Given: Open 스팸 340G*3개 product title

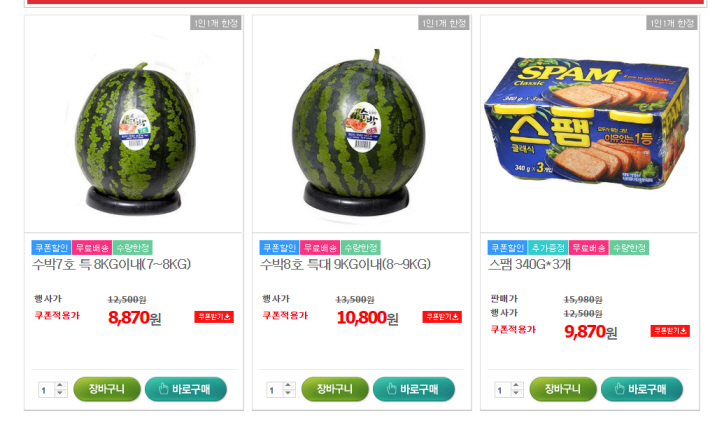Looking at the screenshot, I should 529,264.
